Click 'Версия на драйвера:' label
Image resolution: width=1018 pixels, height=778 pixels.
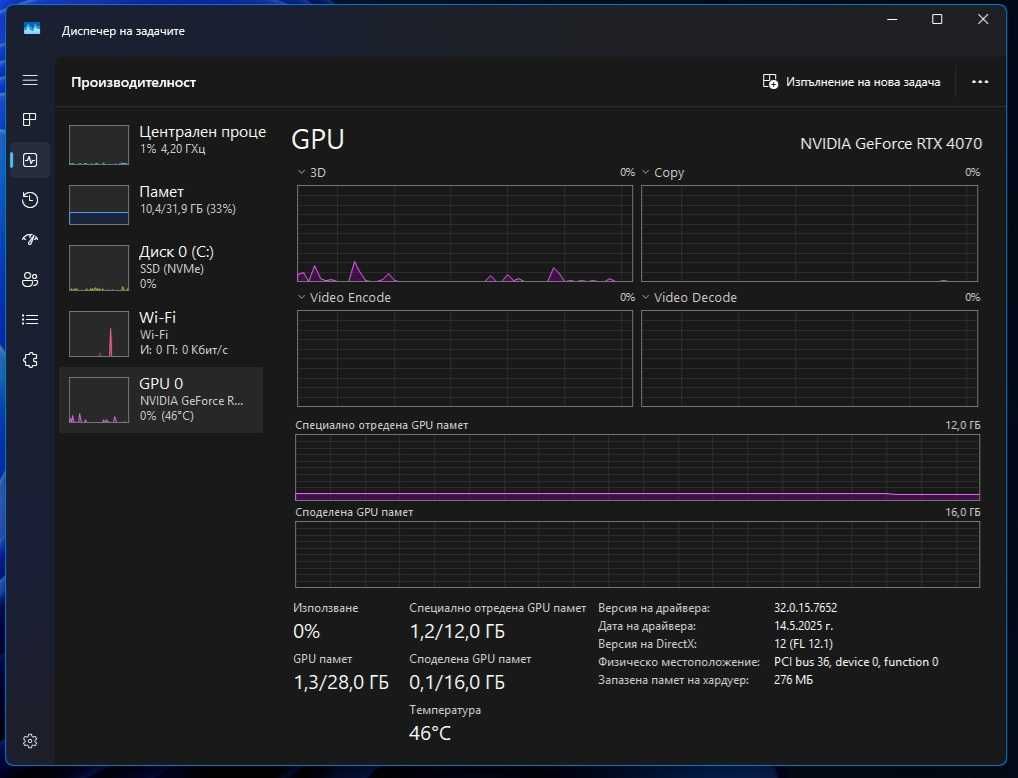(654, 608)
